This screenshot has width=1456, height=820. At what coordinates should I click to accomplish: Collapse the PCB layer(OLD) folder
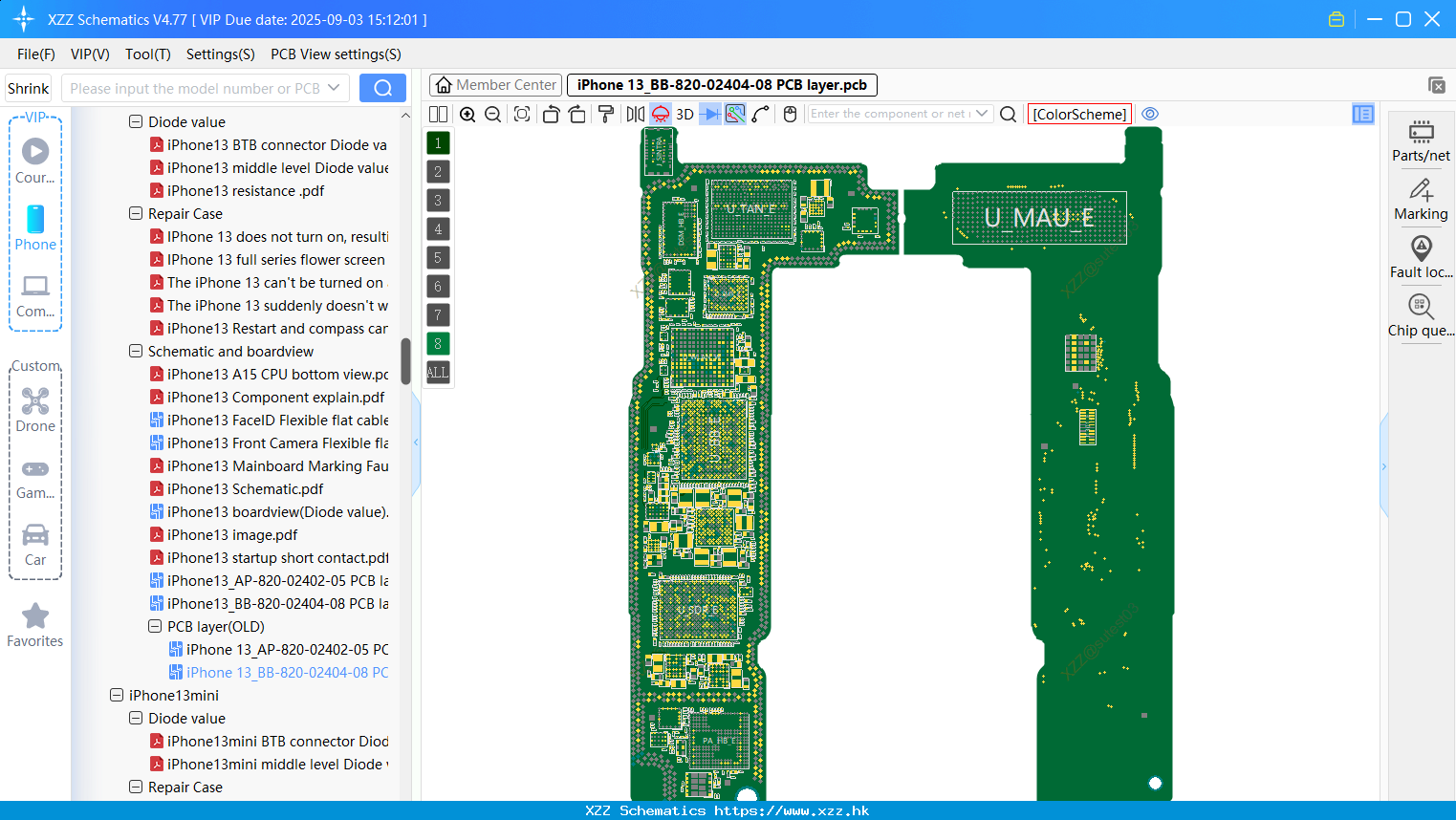pyautogui.click(x=155, y=627)
